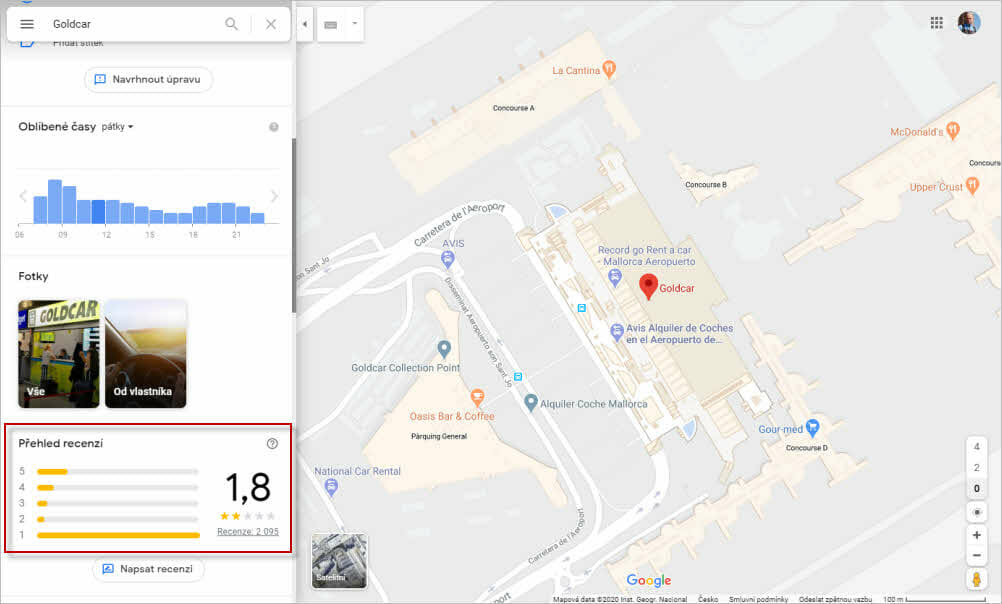
Task: Switch to Satellite view thumbnail
Action: (x=339, y=561)
